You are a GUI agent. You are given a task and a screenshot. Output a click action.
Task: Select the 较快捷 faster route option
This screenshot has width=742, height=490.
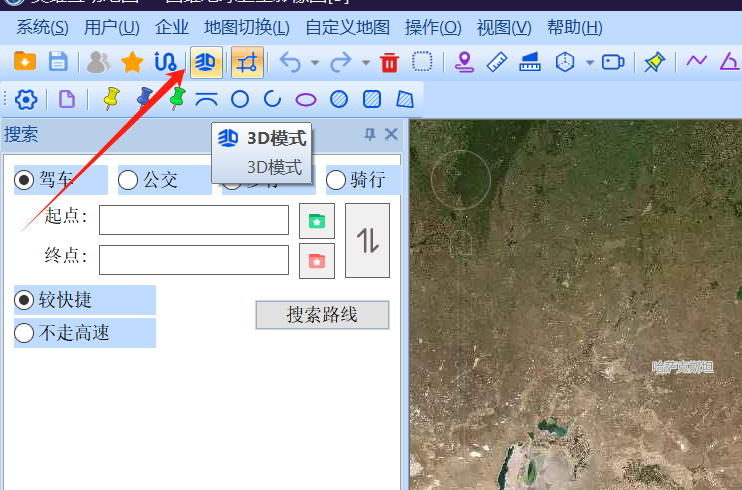coord(24,300)
